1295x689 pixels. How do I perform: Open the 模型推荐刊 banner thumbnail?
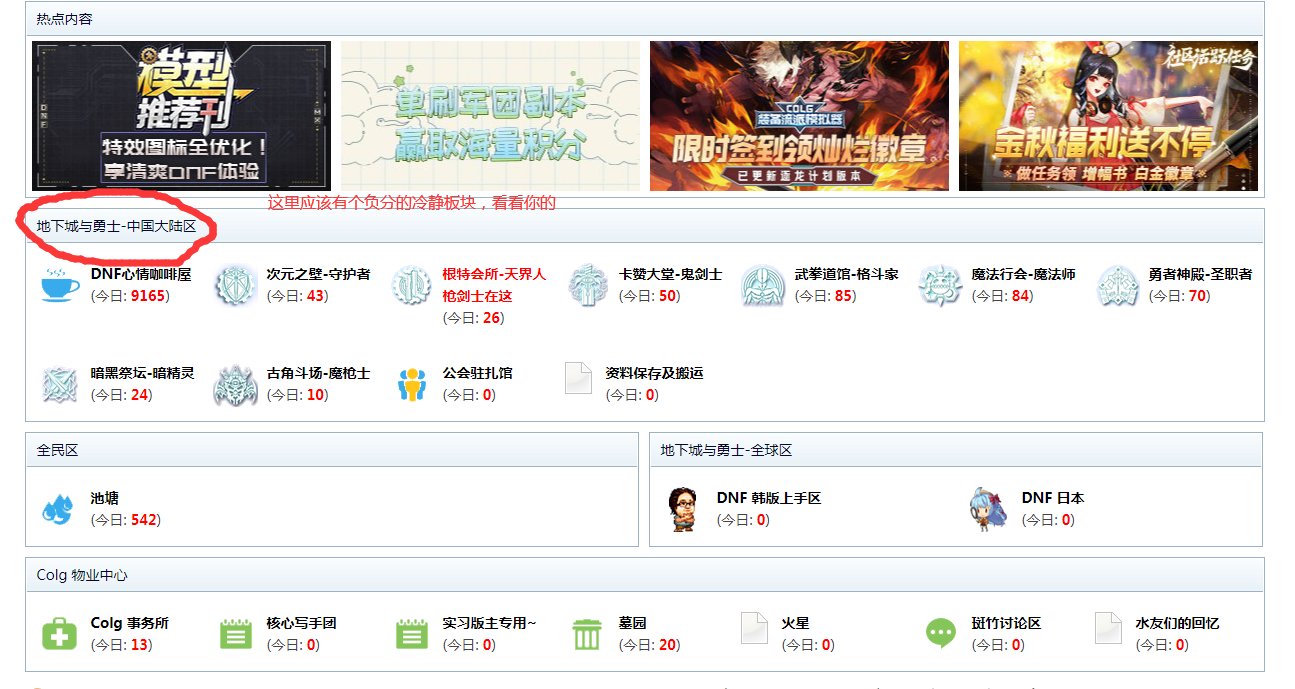click(181, 116)
